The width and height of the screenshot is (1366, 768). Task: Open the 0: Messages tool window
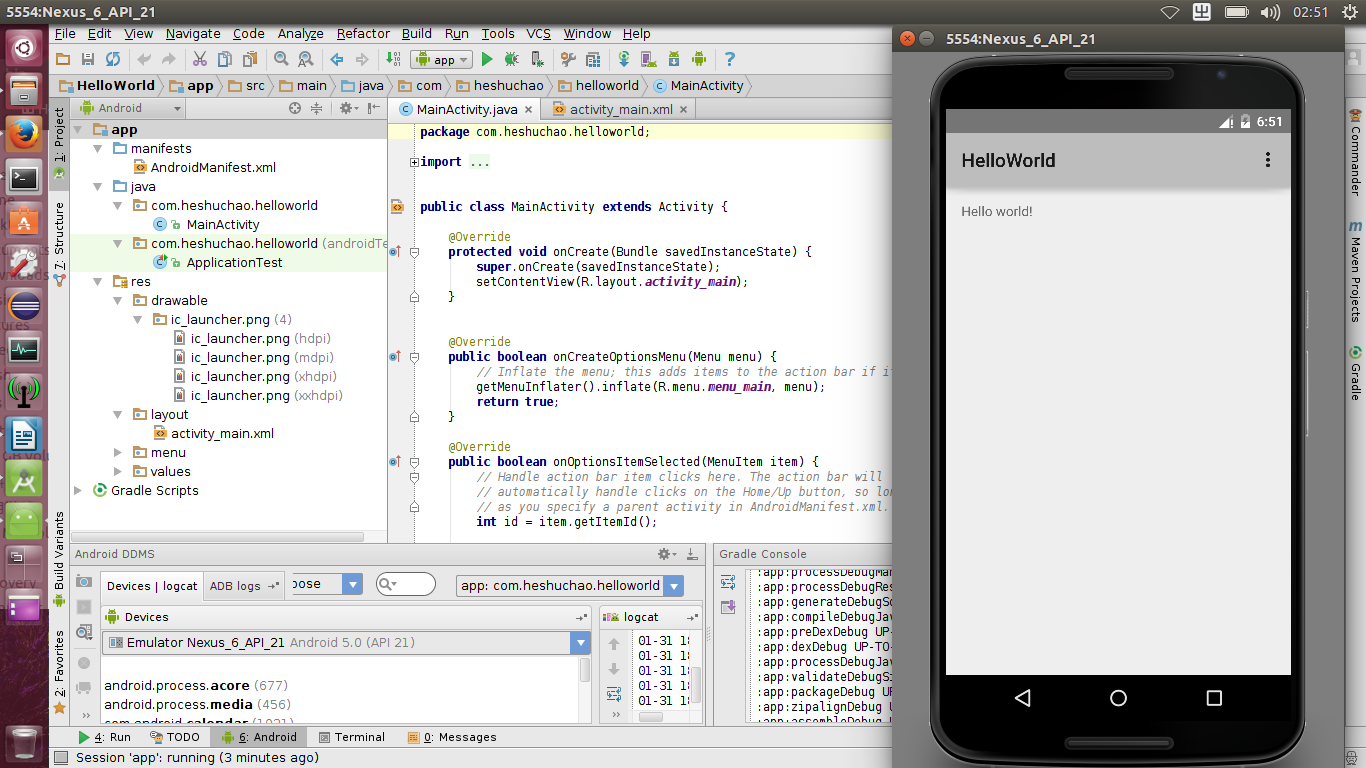[452, 737]
